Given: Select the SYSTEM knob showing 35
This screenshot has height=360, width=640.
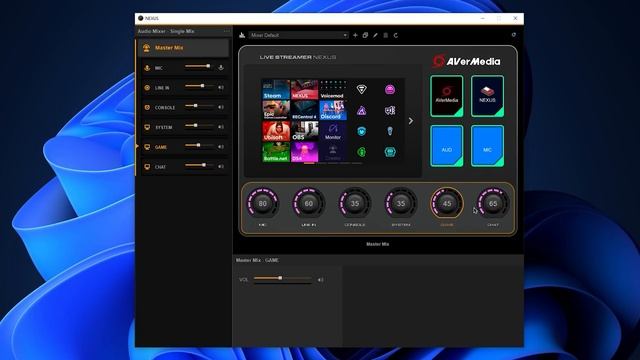Looking at the screenshot, I should [401, 203].
